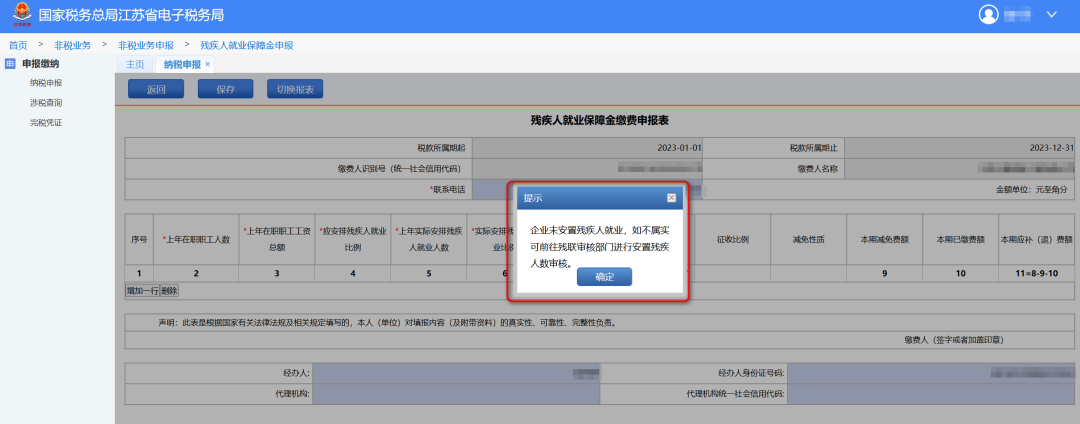Click the 减免性质 column header
Screen dimensions: 1080x424
click(809, 240)
